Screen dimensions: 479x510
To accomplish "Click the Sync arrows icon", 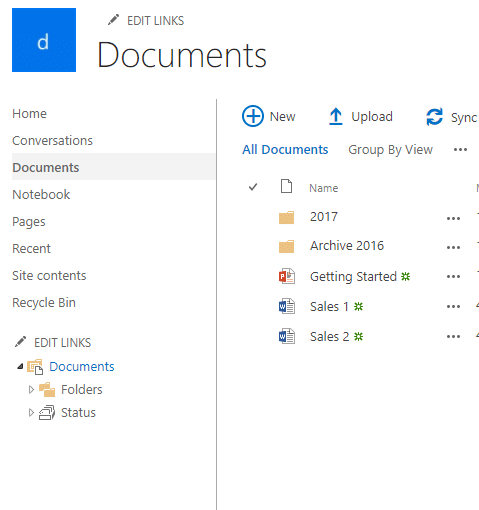I will pos(434,117).
